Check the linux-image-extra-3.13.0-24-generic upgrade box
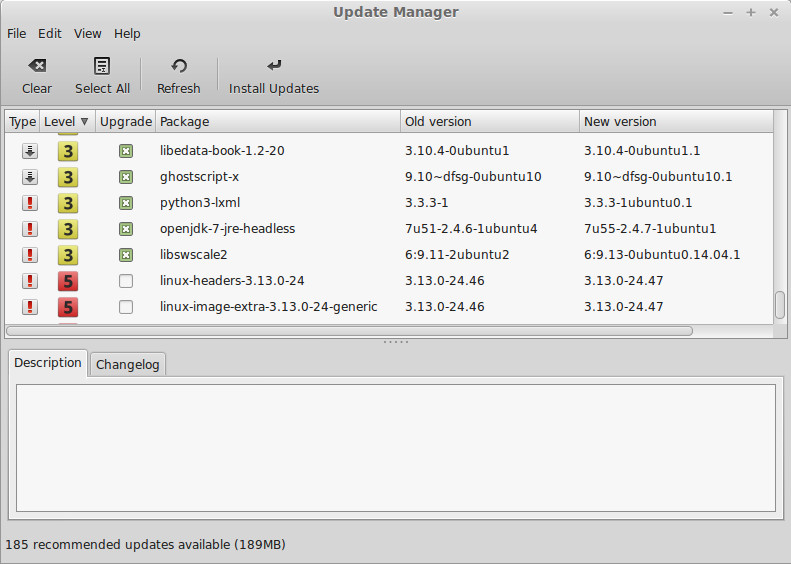This screenshot has height=564, width=791. pos(126,307)
